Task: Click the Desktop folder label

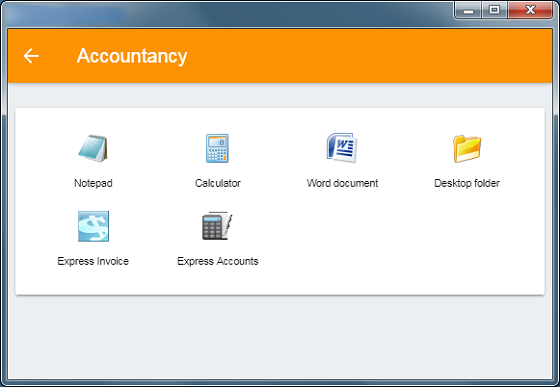Action: click(x=467, y=183)
